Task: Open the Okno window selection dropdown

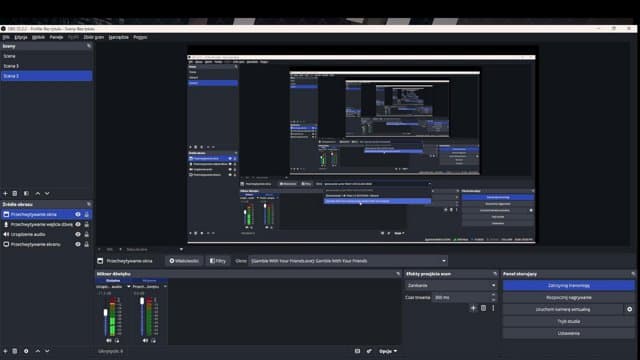Action: [348, 261]
